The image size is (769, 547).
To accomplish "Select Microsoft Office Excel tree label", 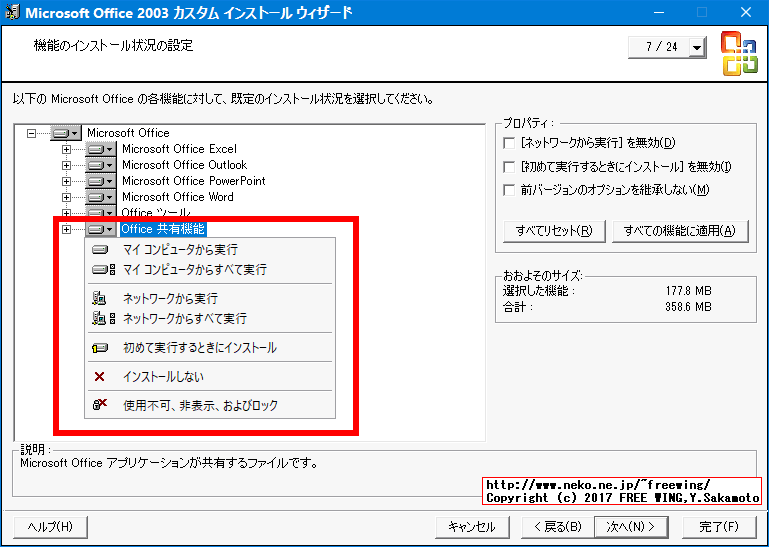I will 179,149.
